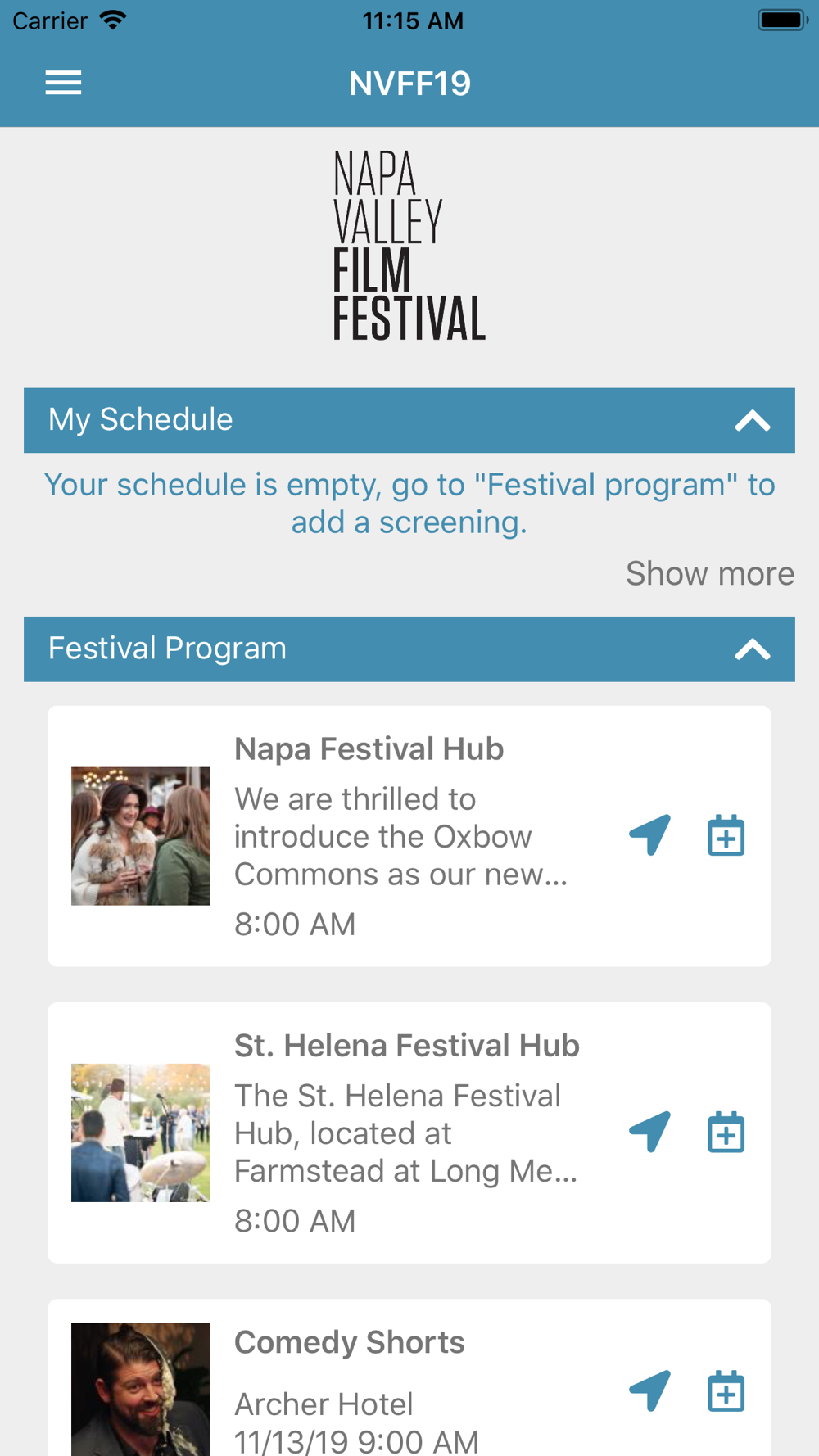Open the hamburger menu
Screen dimensions: 819x1456
63,83
